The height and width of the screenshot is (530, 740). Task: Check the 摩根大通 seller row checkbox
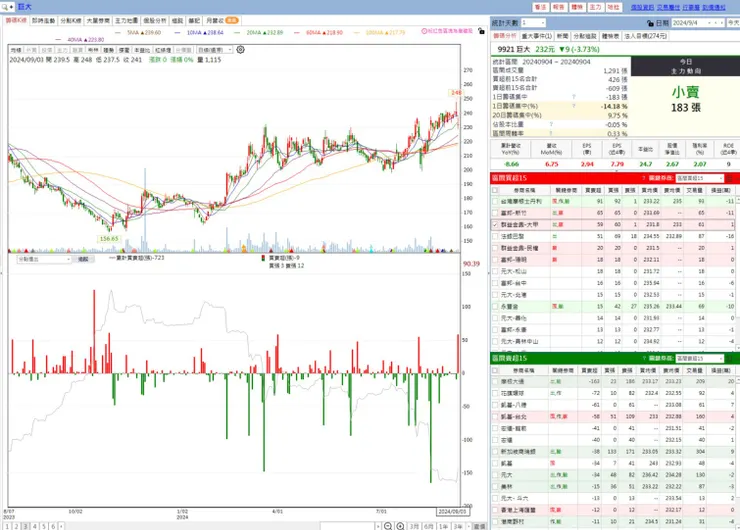point(495,381)
